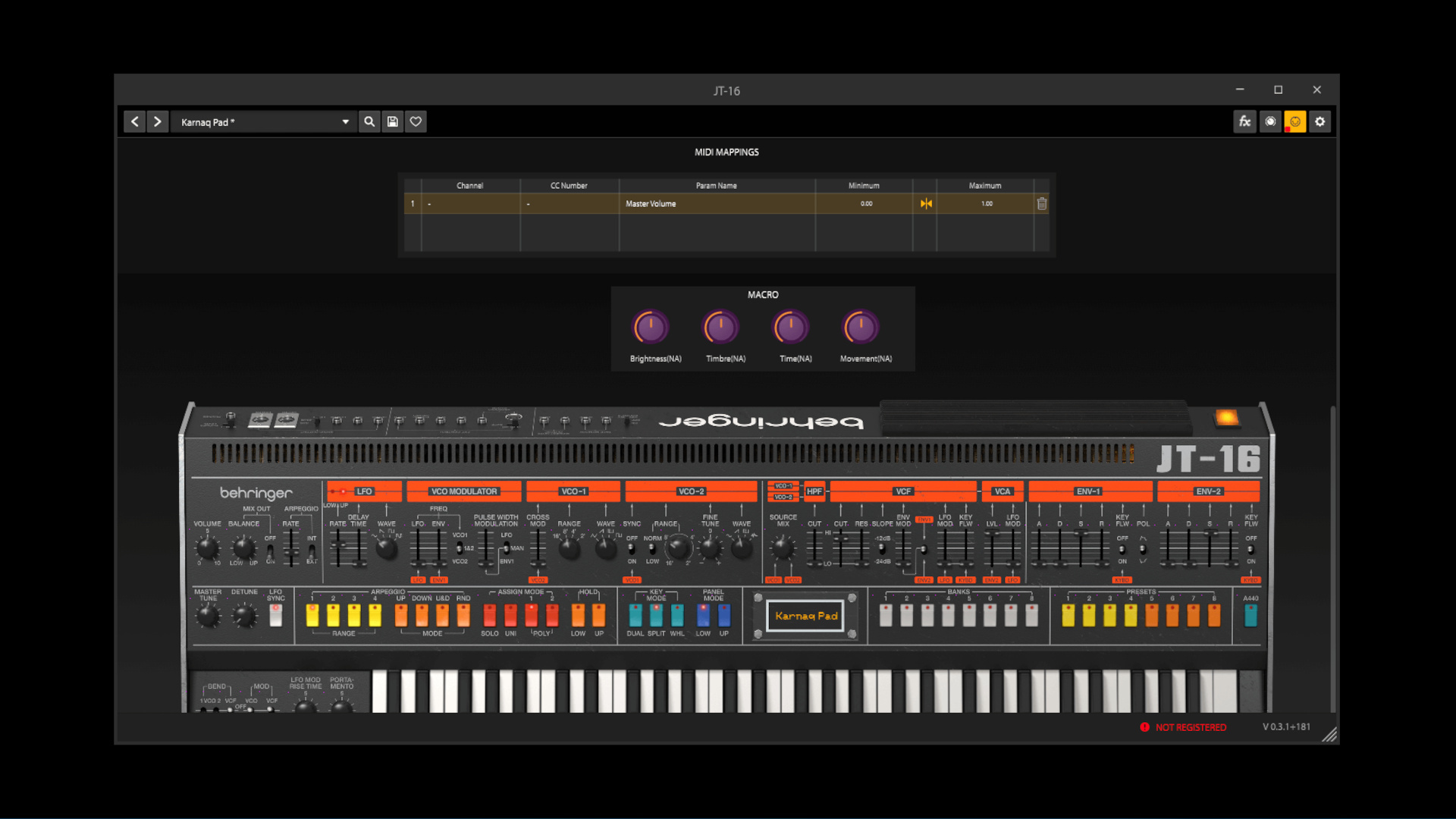The image size is (1456, 819).
Task: Click the Movement macro knob
Action: (861, 328)
